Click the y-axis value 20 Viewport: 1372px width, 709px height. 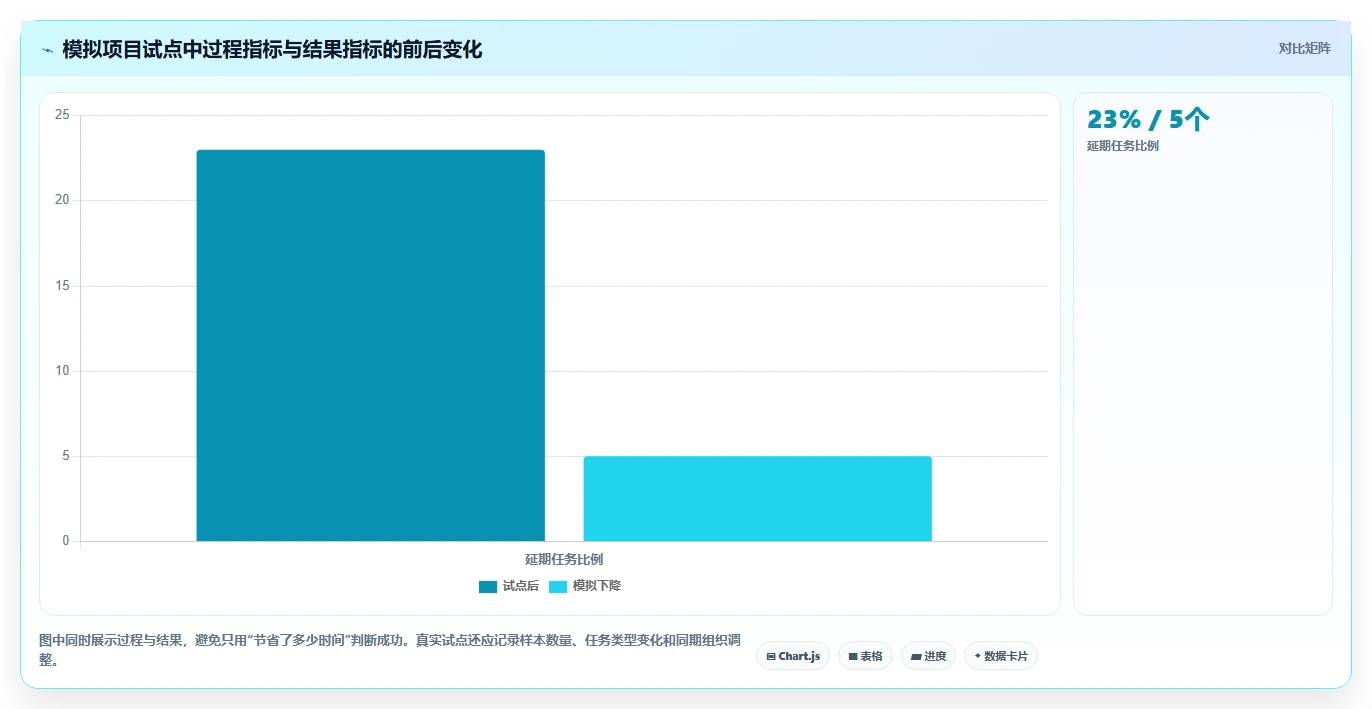coord(62,200)
